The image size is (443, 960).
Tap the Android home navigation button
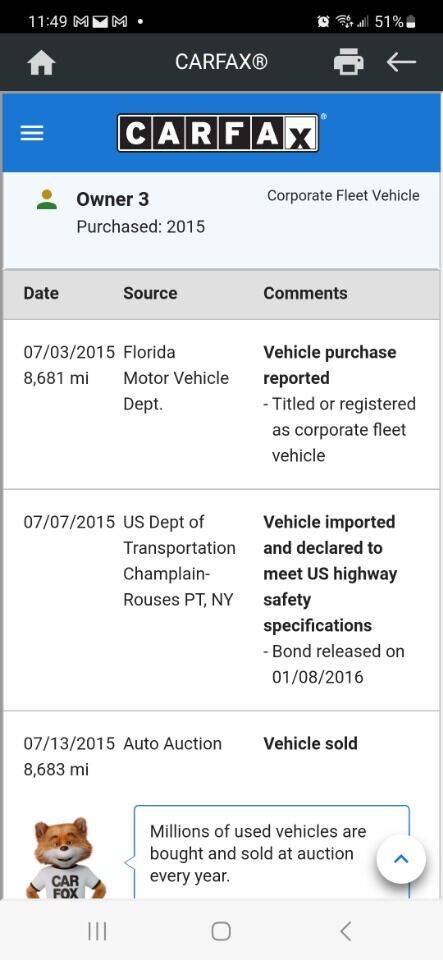[221, 931]
